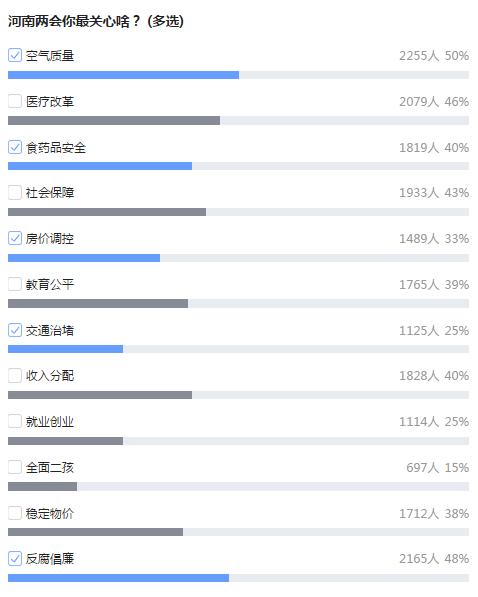Click the 1114人 25% result text
This screenshot has width=478, height=597.
434,422
